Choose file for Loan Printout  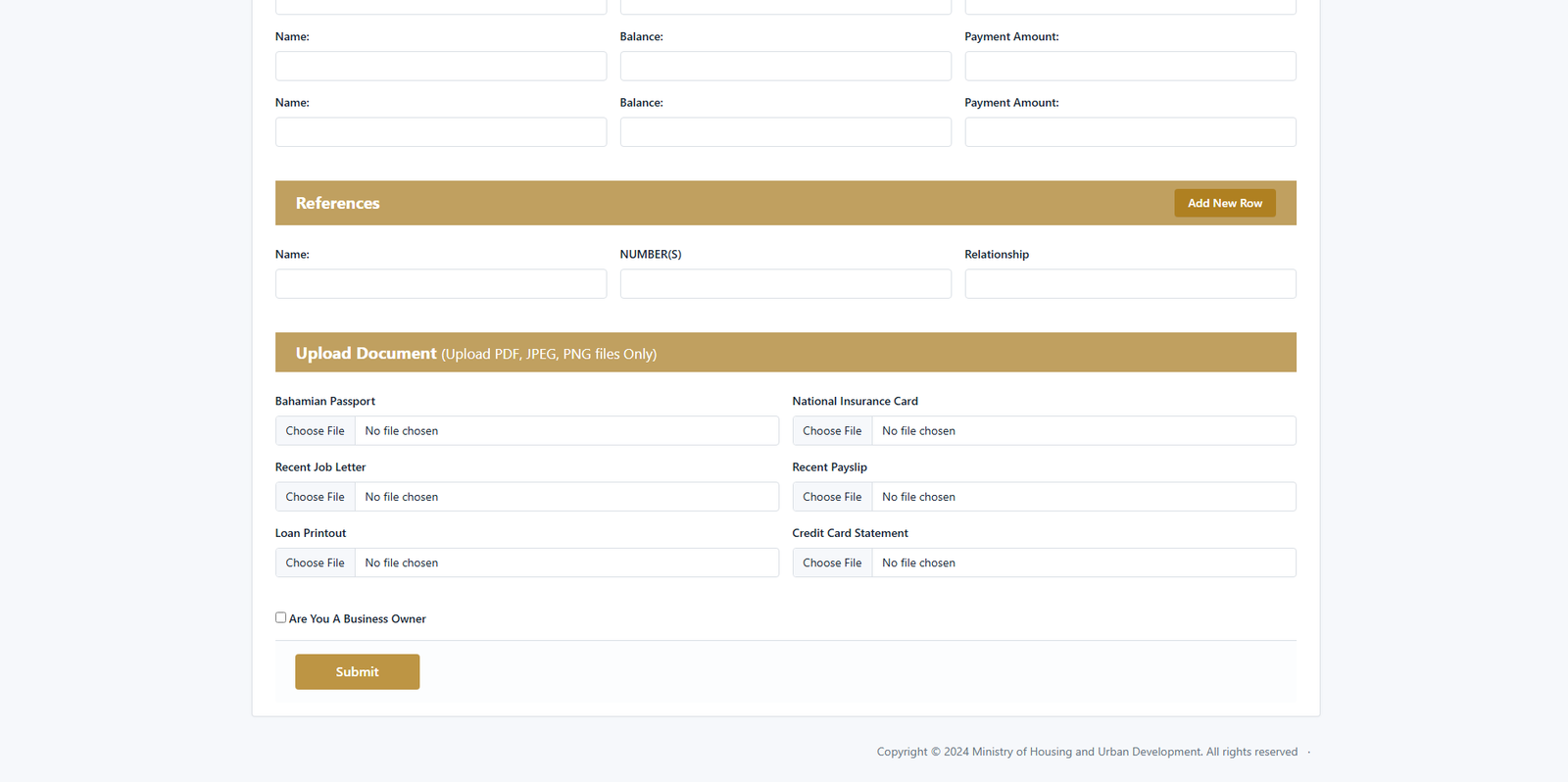click(x=316, y=562)
